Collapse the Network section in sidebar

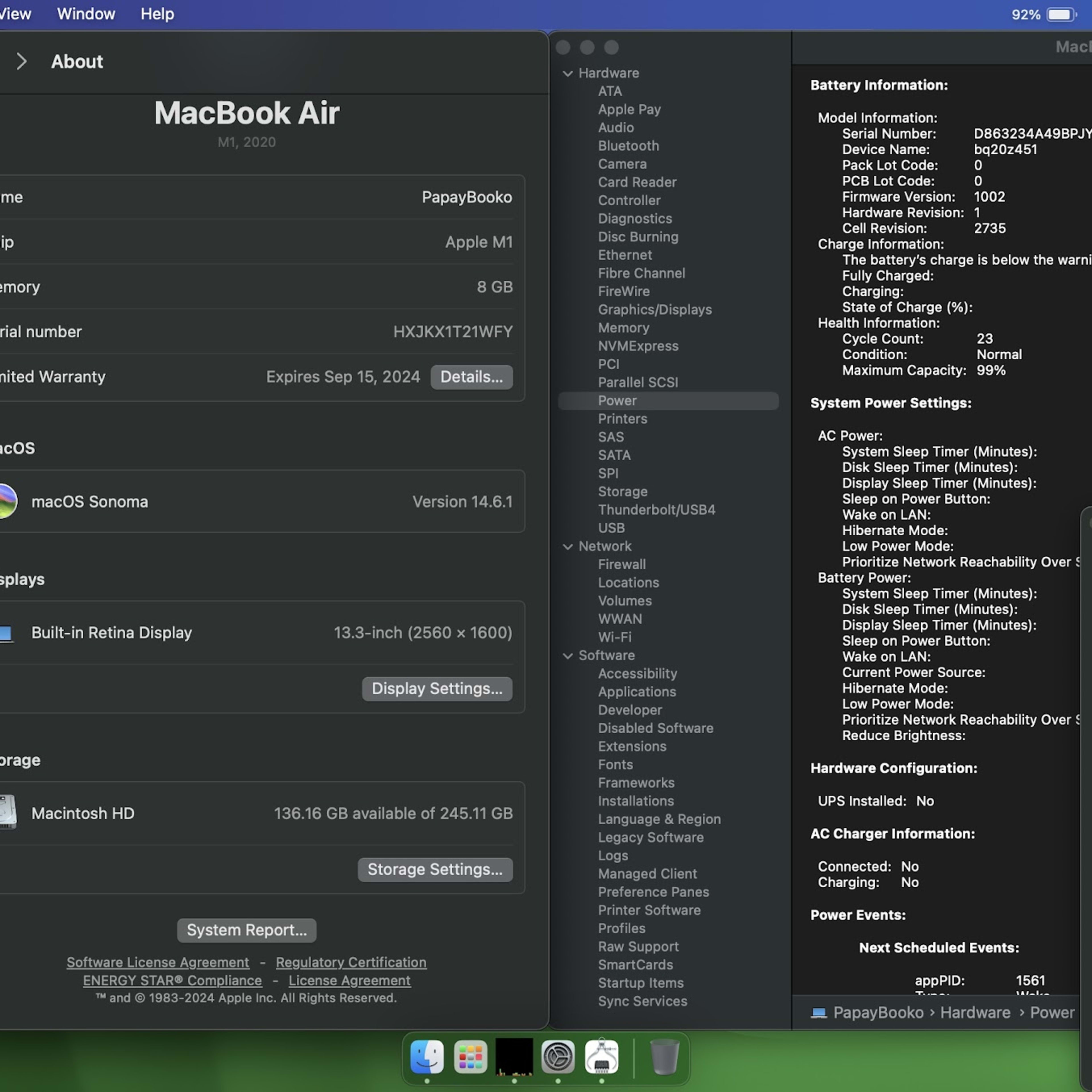[568, 547]
